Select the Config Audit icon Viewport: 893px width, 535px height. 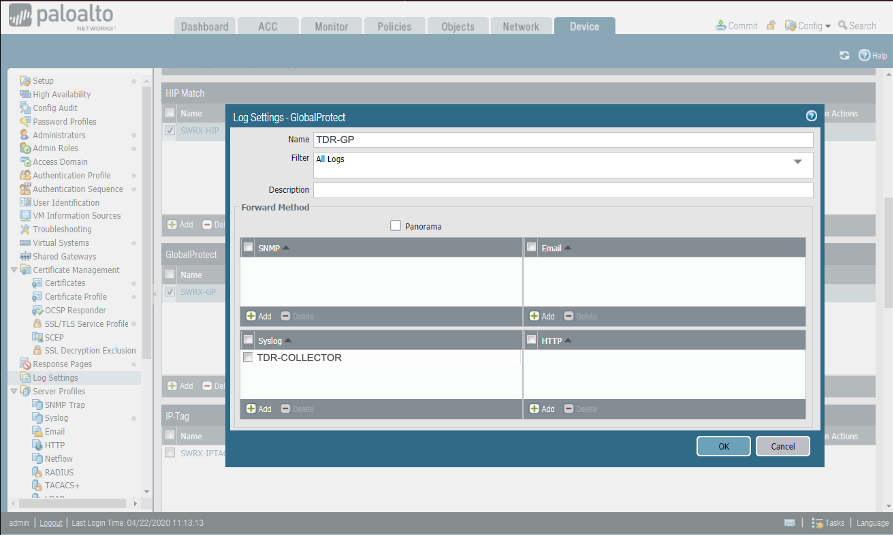click(x=25, y=108)
